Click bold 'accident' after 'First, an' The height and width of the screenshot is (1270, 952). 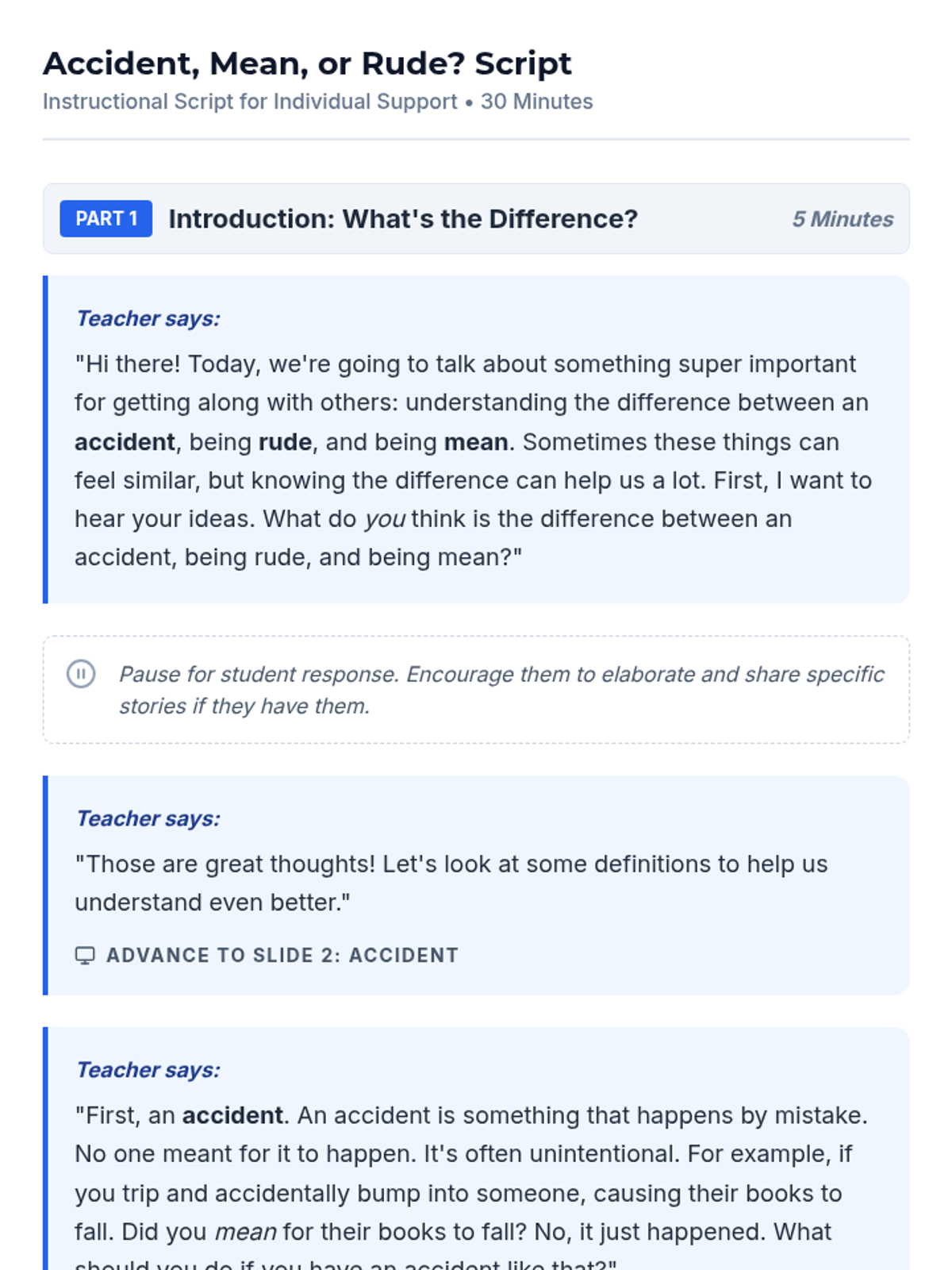232,1116
